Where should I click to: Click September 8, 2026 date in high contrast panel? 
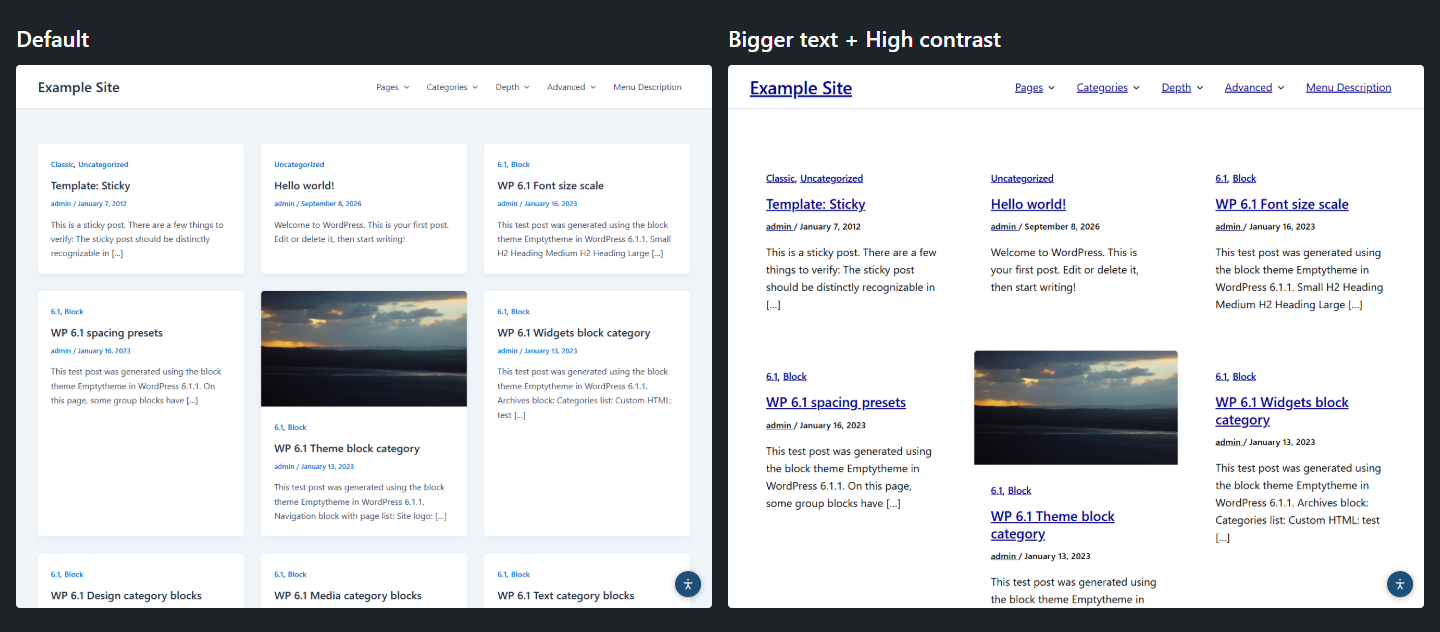(x=1062, y=226)
